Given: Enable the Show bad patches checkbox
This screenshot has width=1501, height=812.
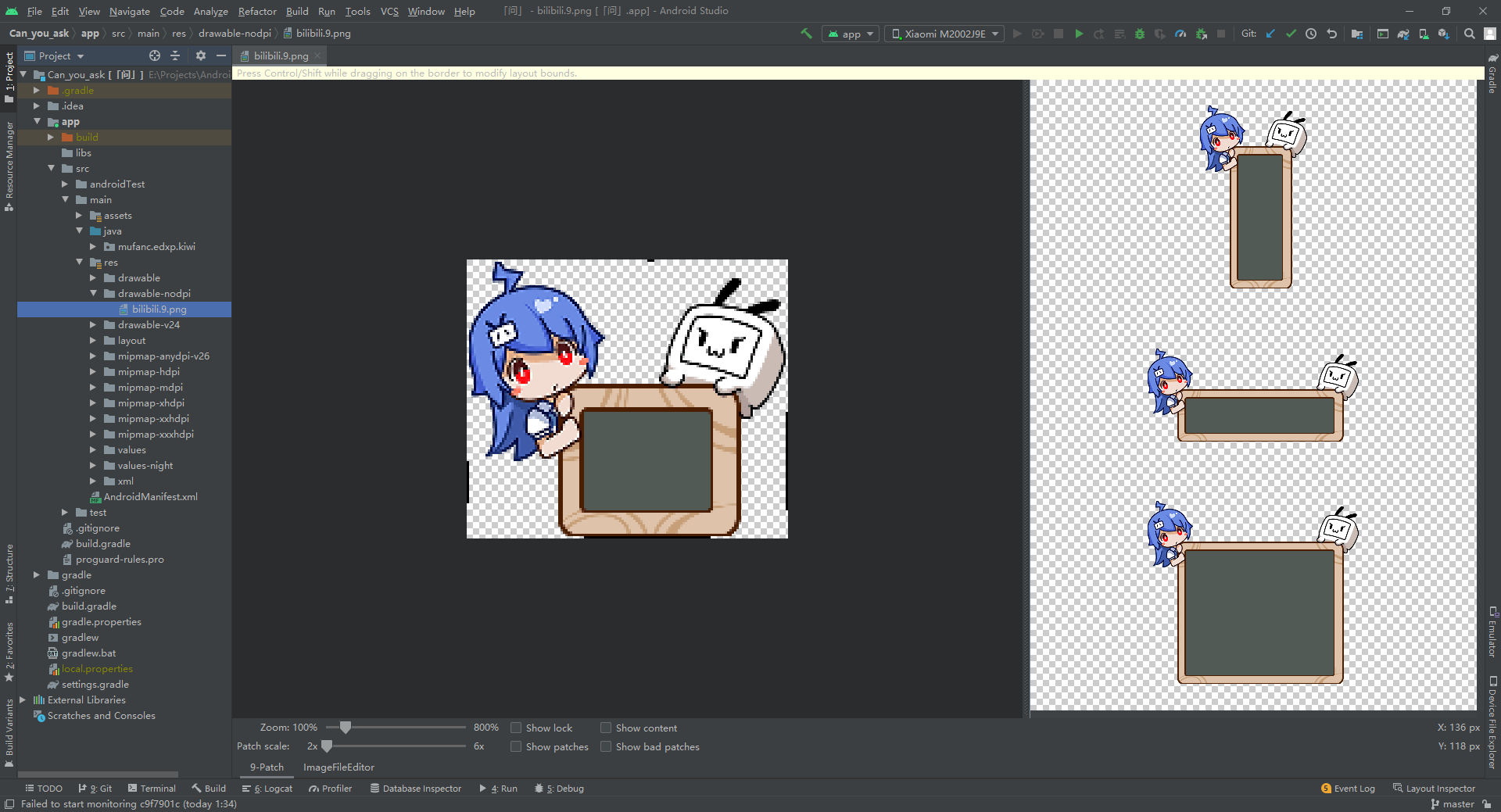Looking at the screenshot, I should 606,746.
